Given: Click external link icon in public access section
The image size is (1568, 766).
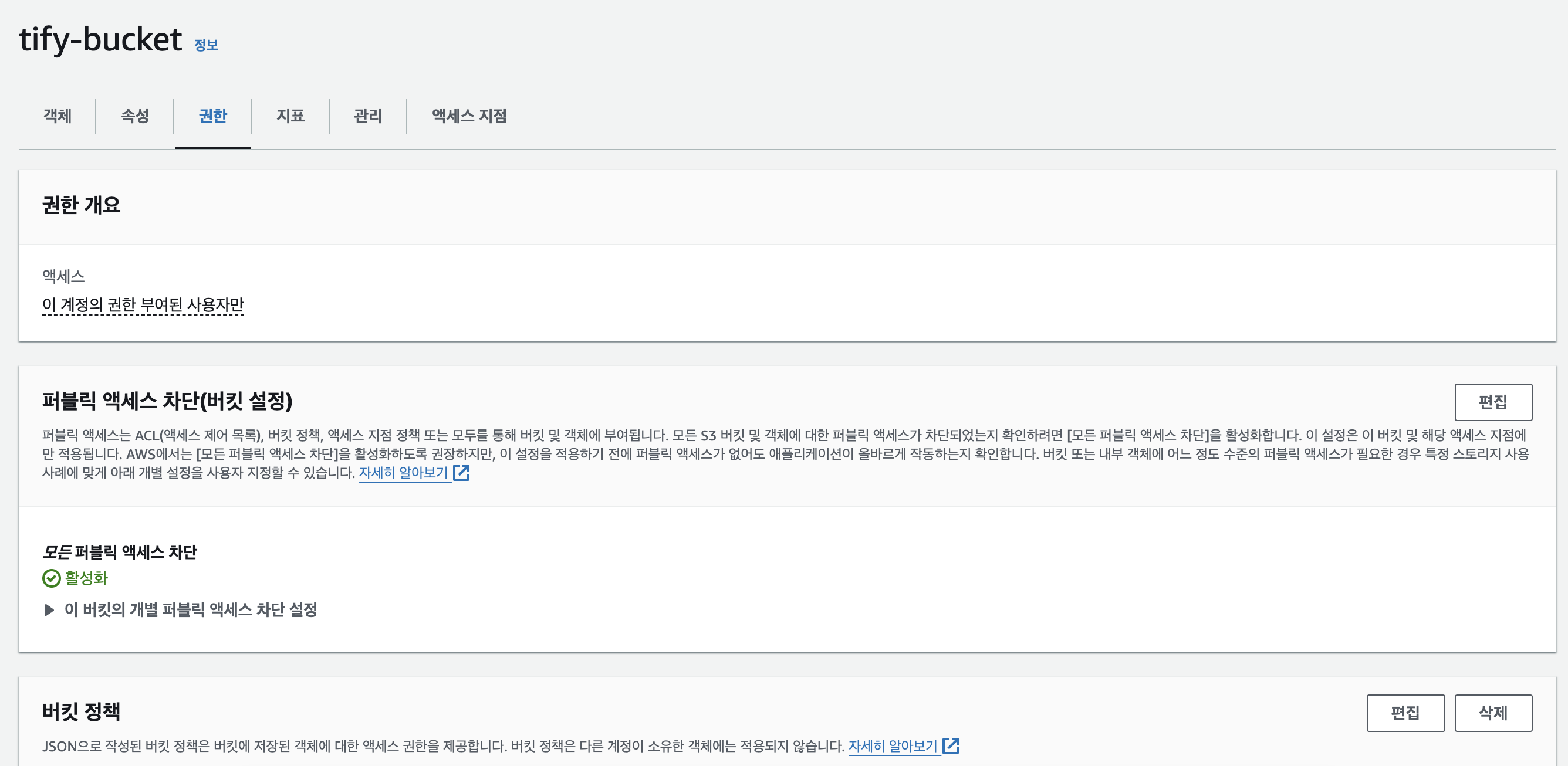Looking at the screenshot, I should pos(461,473).
